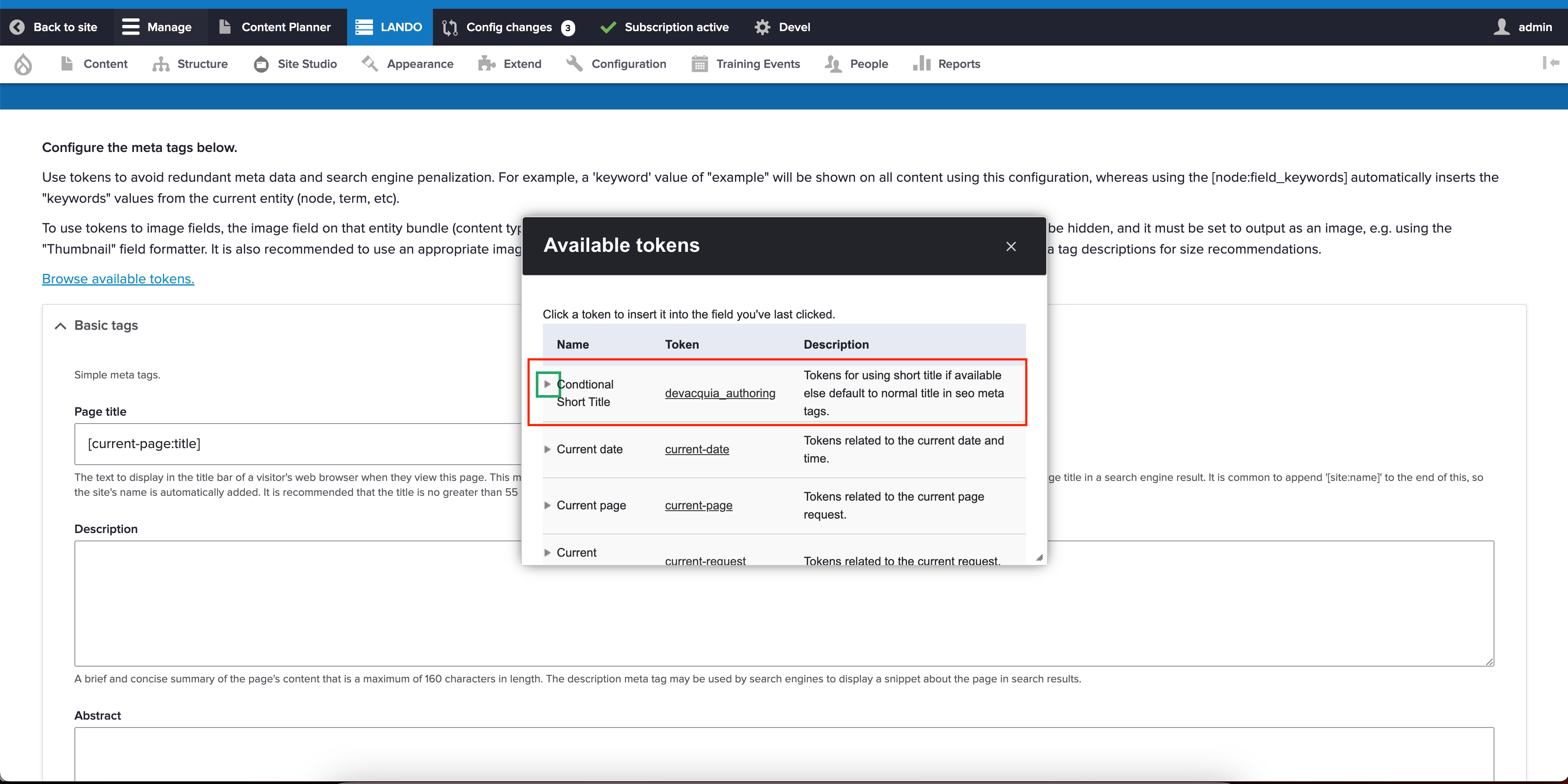The height and width of the screenshot is (784, 1568).
Task: Click the Configuration wrench icon
Action: (574, 64)
